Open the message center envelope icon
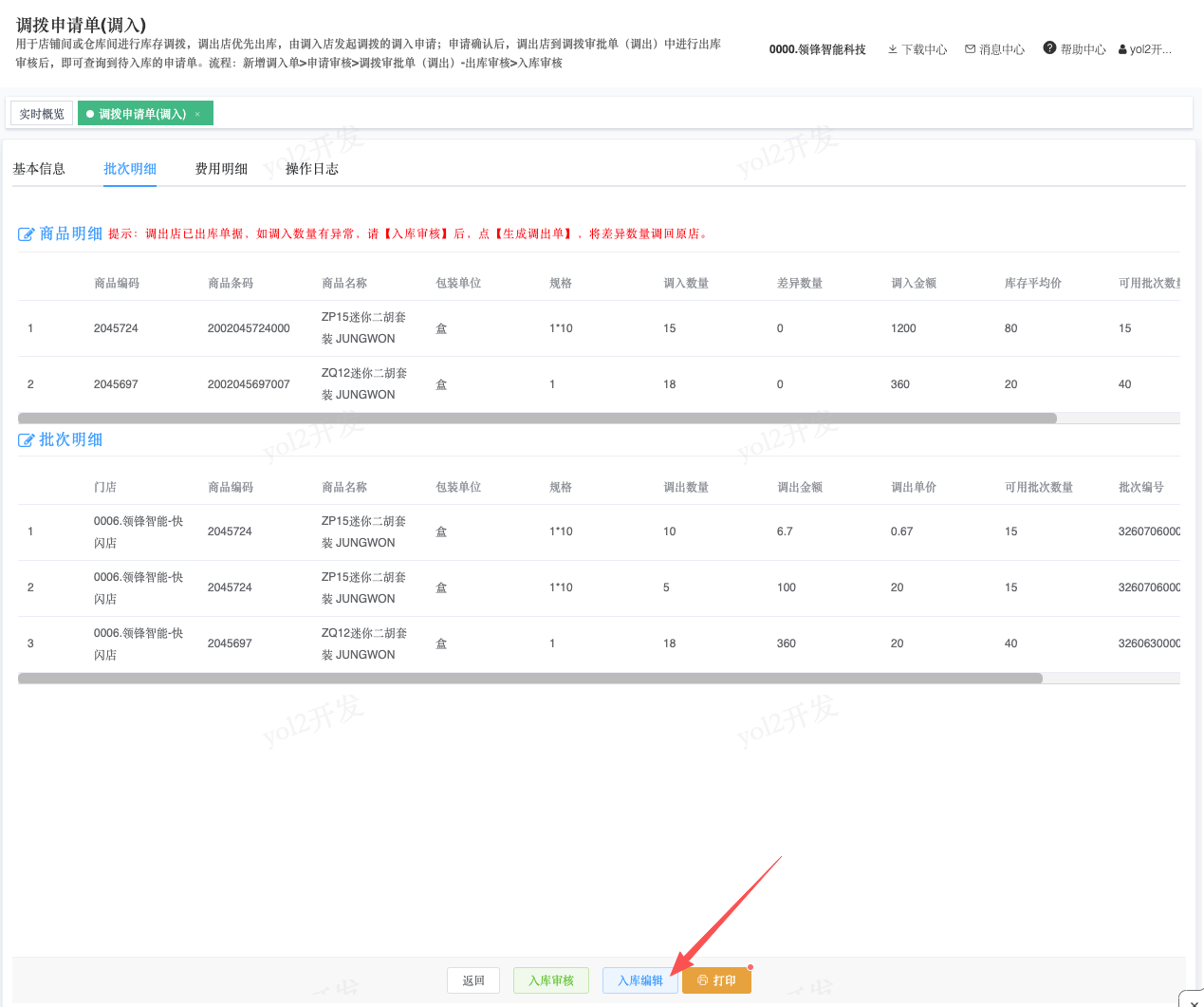Viewport: 1204px width, 1007px height. (971, 49)
